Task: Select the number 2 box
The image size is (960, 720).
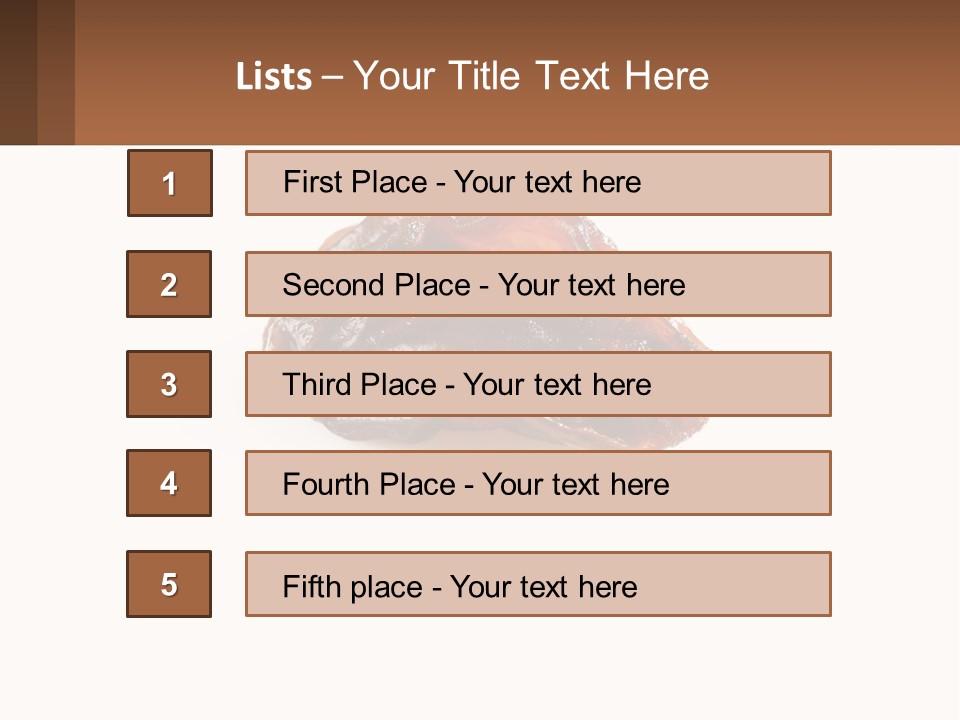Action: [169, 284]
